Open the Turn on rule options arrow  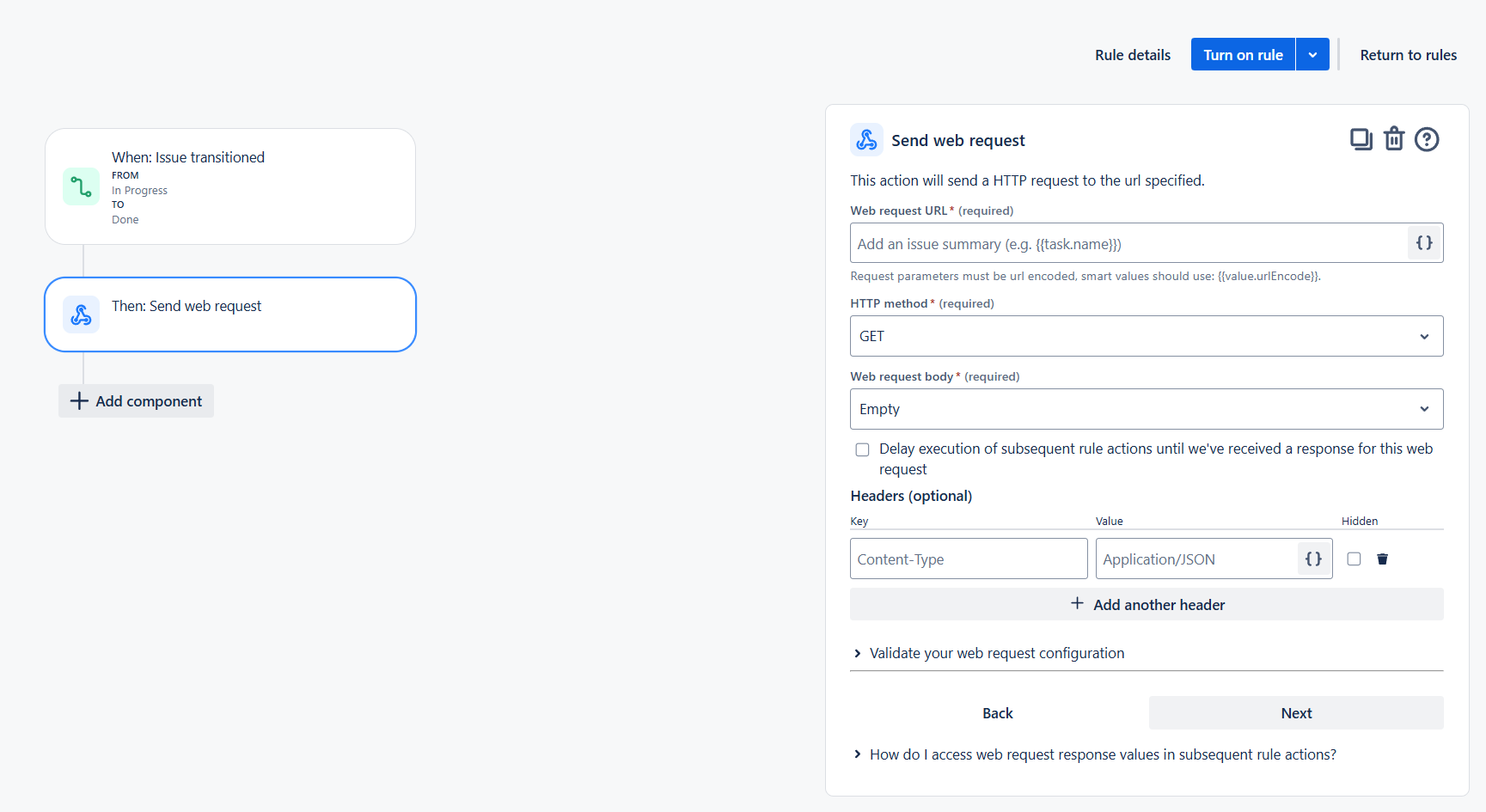pos(1312,54)
